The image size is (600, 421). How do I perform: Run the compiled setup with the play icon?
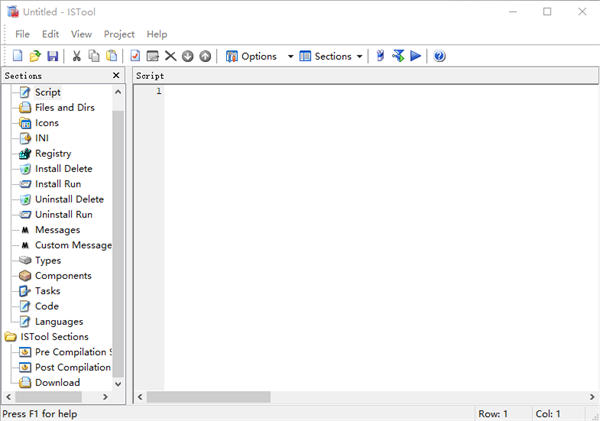coord(415,56)
